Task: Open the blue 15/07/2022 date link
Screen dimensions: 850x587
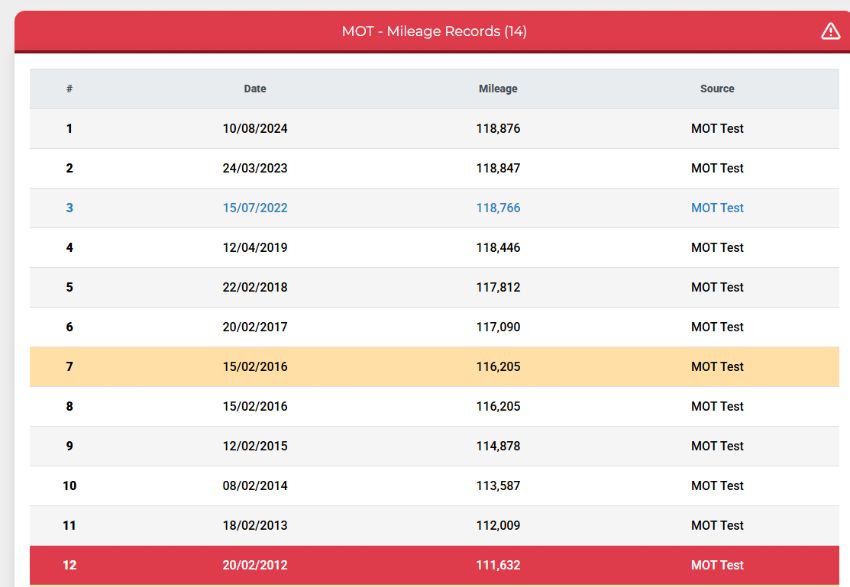Action: [x=255, y=208]
